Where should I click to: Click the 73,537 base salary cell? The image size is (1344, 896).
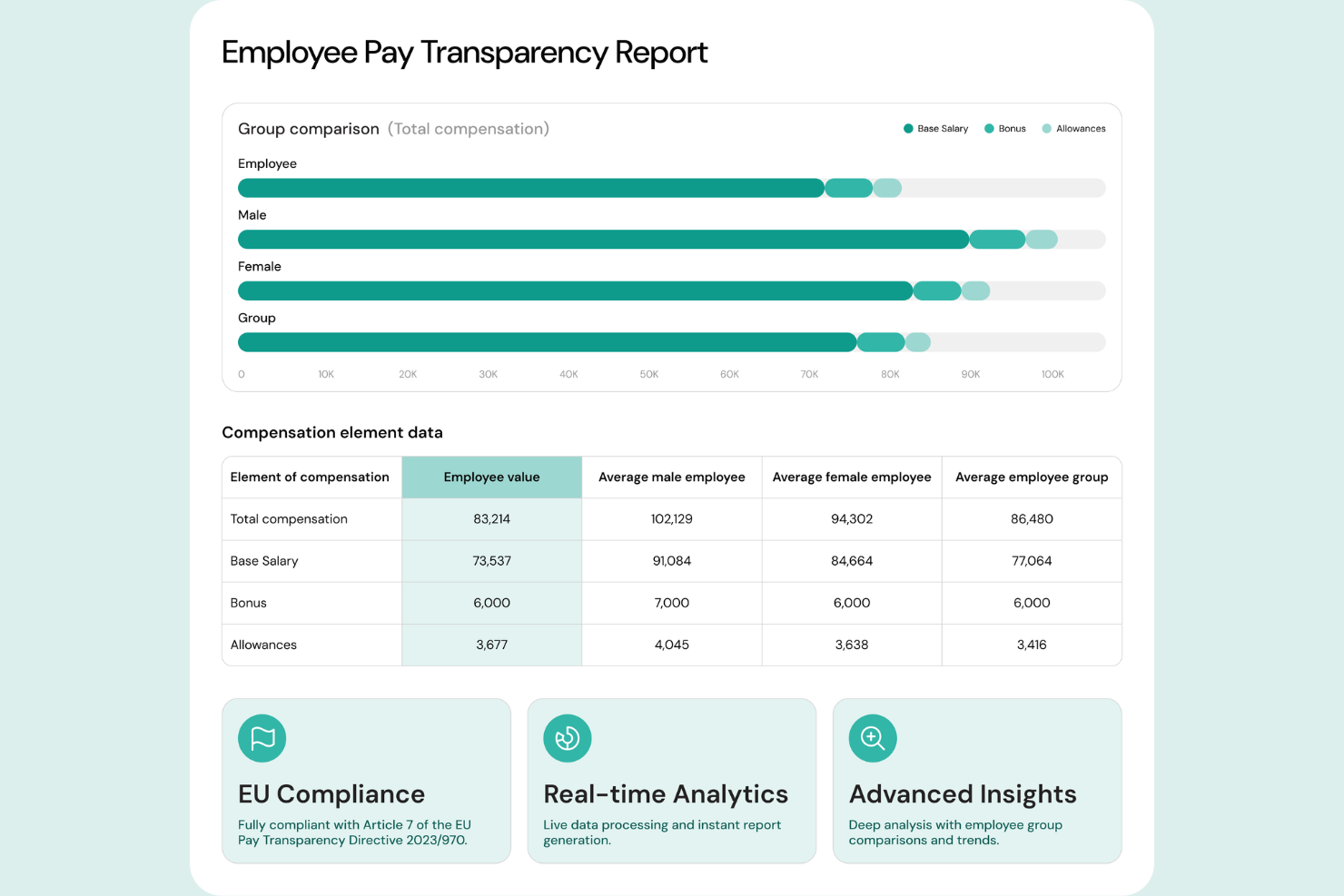pyautogui.click(x=491, y=561)
